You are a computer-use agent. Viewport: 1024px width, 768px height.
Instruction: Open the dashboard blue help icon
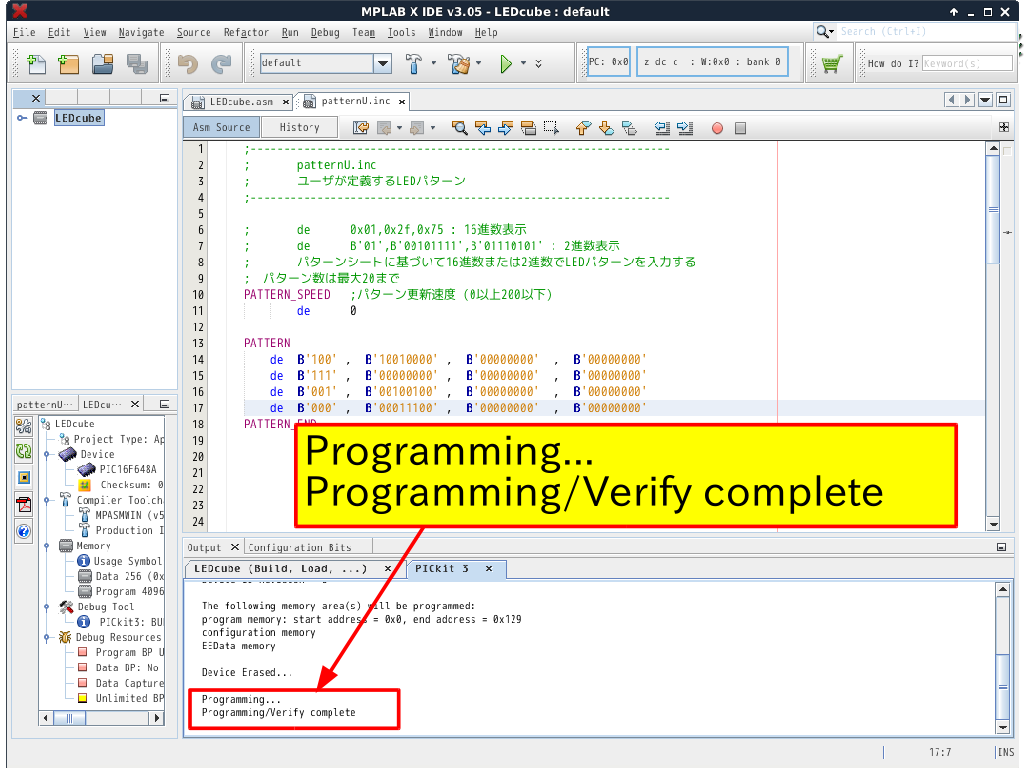pos(24,531)
